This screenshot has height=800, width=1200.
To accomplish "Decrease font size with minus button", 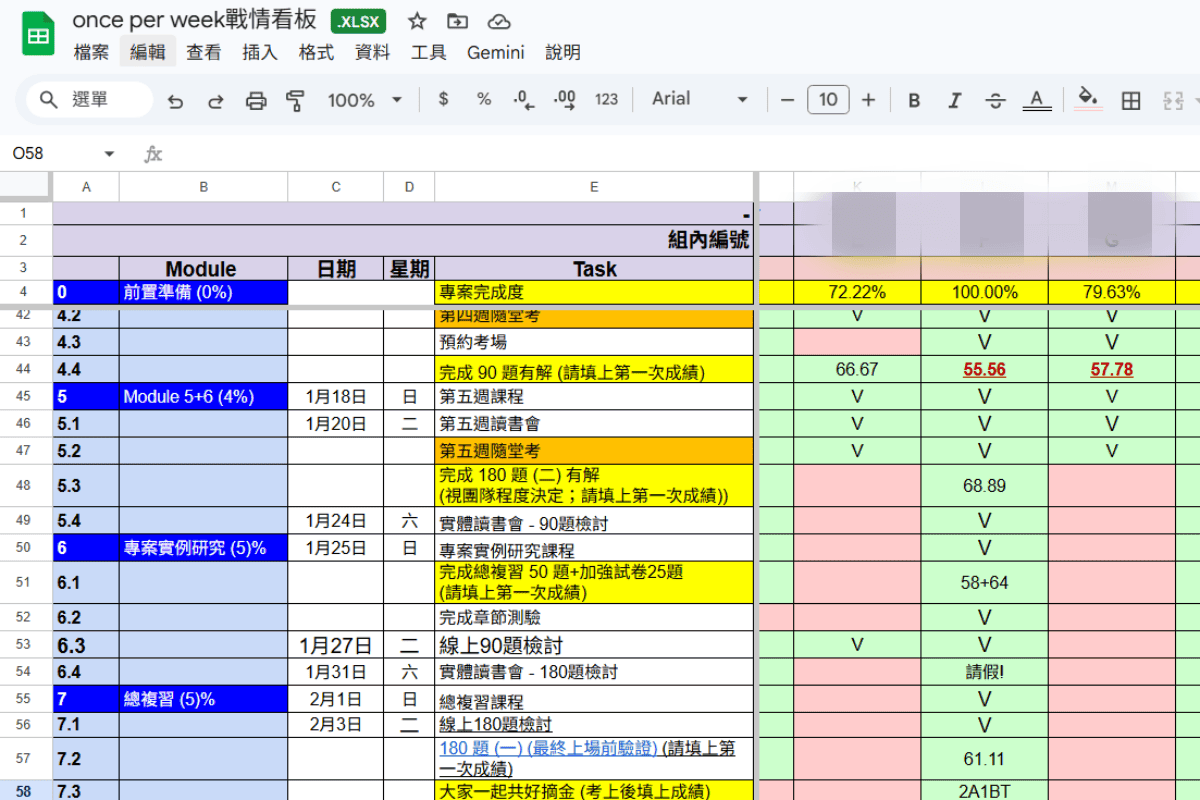I will 787,100.
